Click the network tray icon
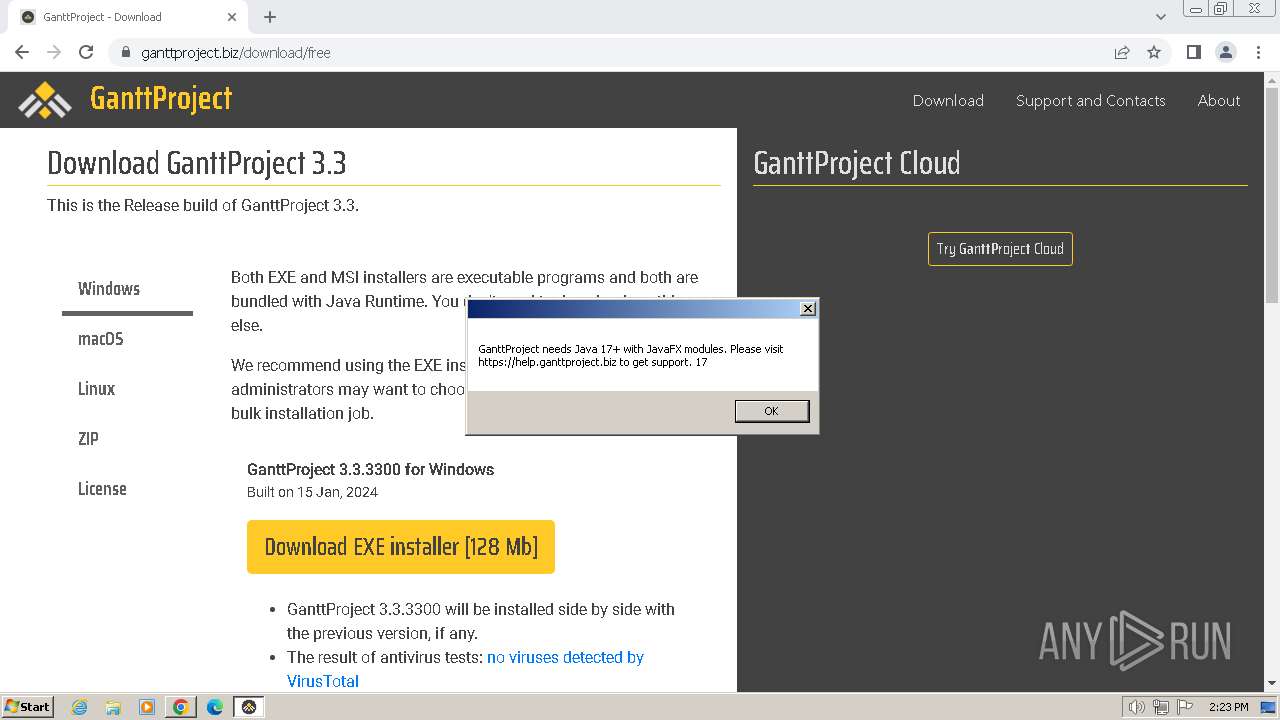Viewport: 1280px width, 720px height. pos(1161,707)
